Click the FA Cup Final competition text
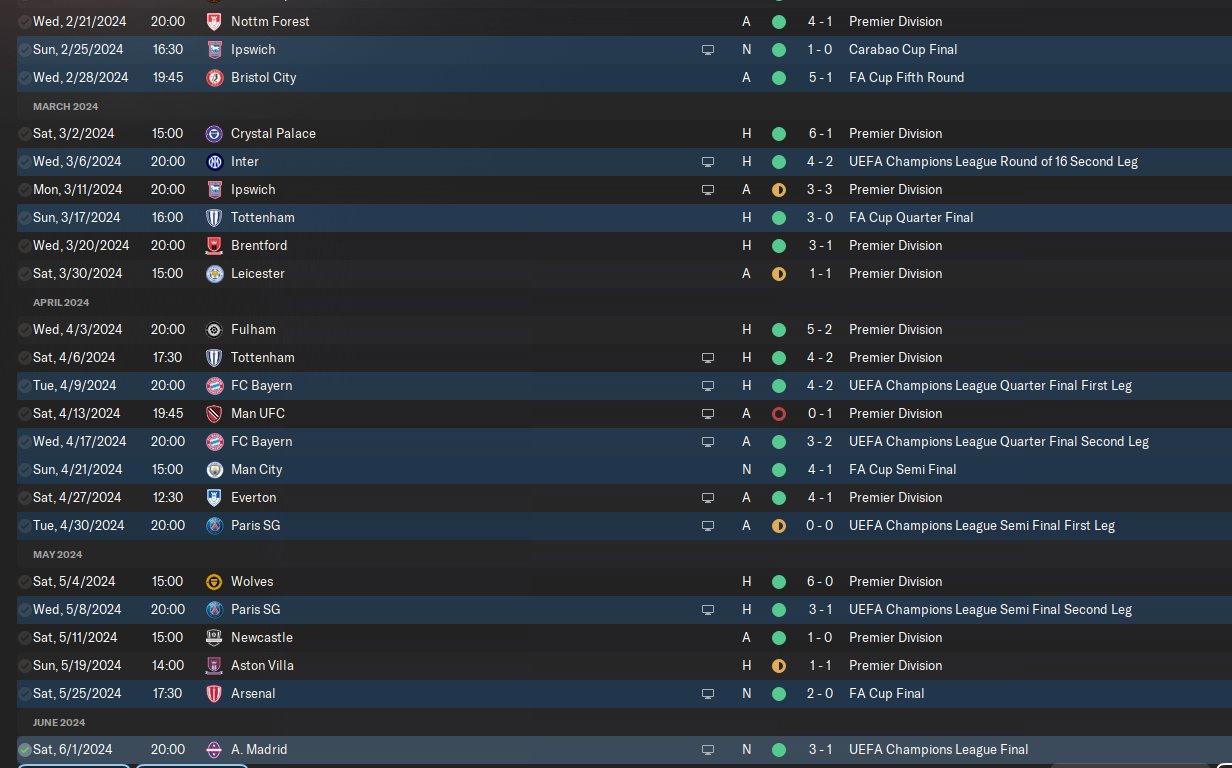 click(886, 693)
